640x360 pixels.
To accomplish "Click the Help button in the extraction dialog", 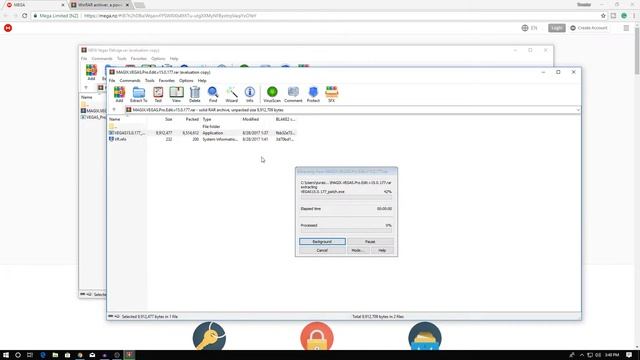I will pos(382,250).
